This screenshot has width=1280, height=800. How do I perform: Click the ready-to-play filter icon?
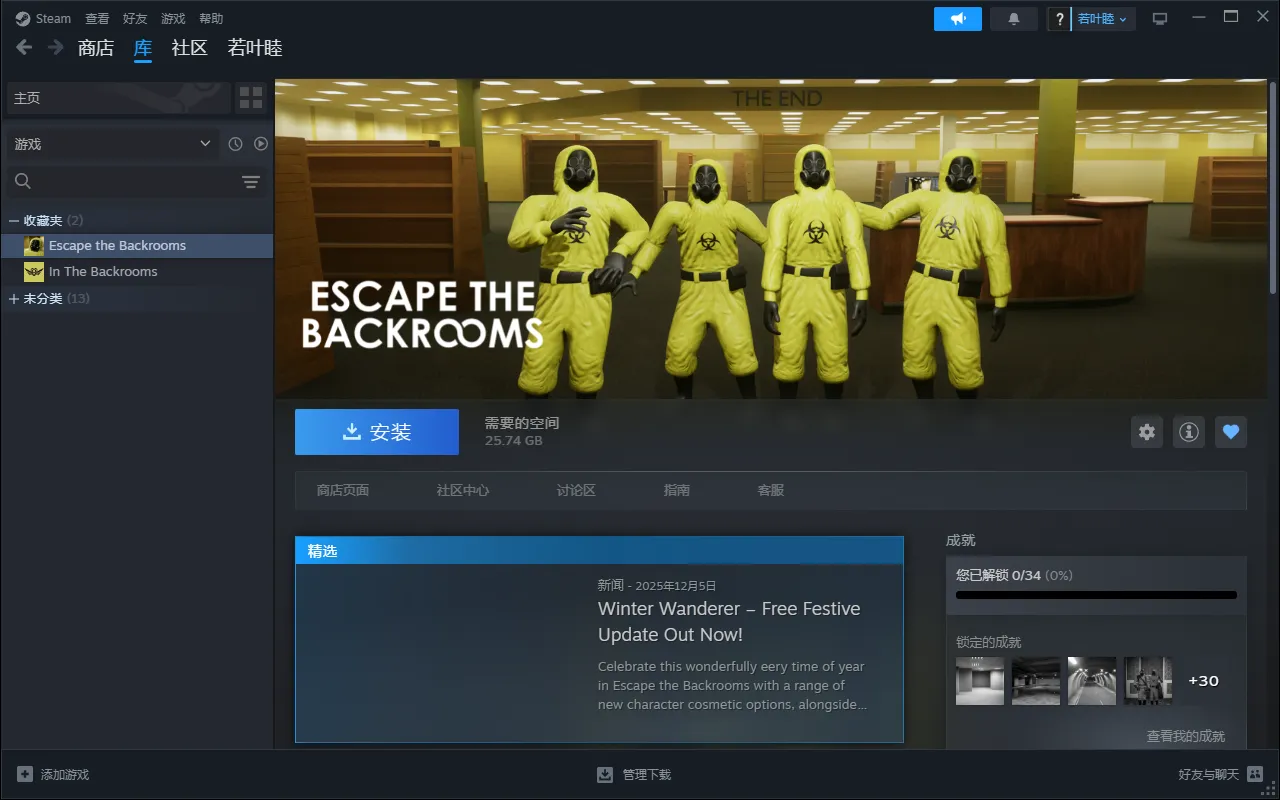(261, 144)
